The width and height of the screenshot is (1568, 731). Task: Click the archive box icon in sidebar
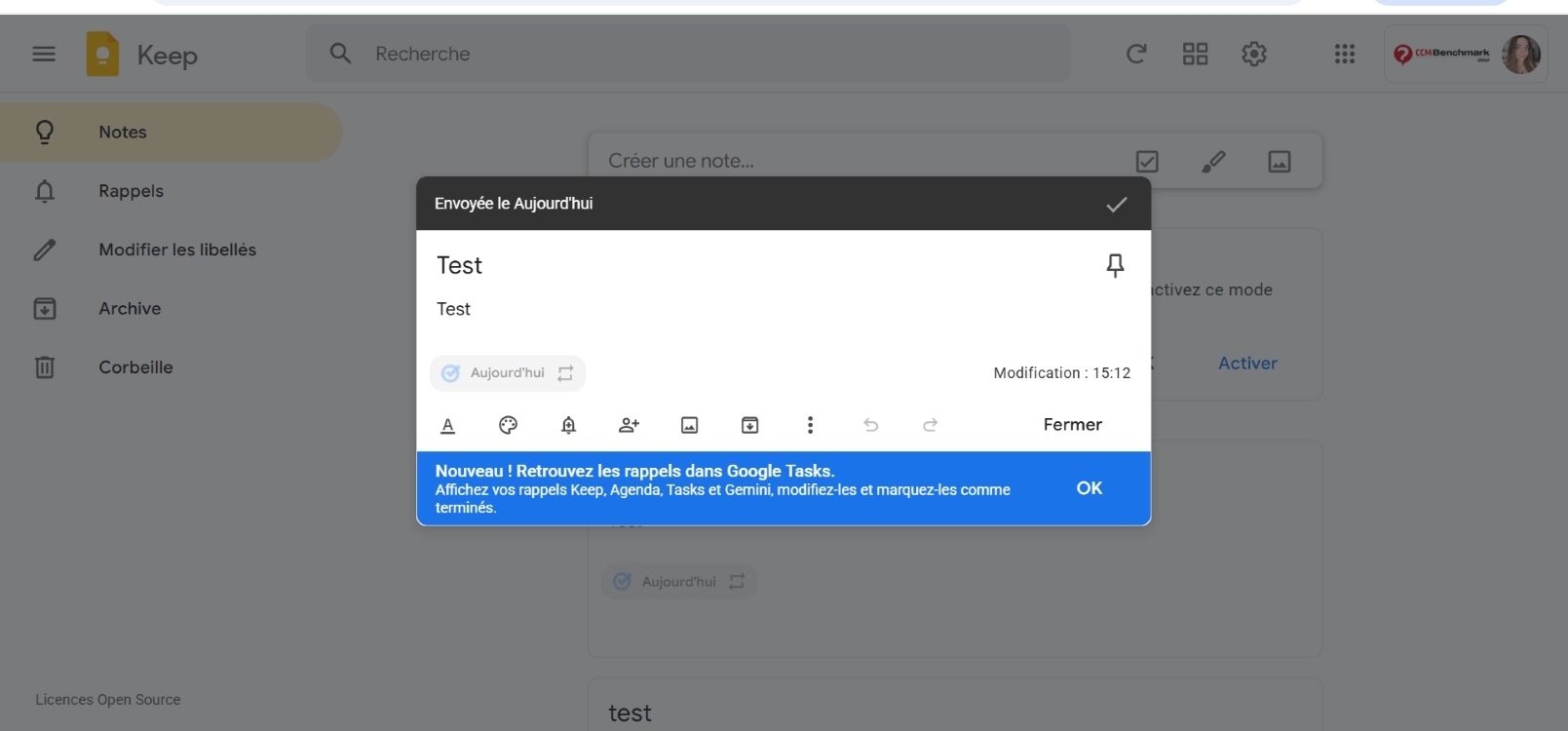tap(45, 309)
